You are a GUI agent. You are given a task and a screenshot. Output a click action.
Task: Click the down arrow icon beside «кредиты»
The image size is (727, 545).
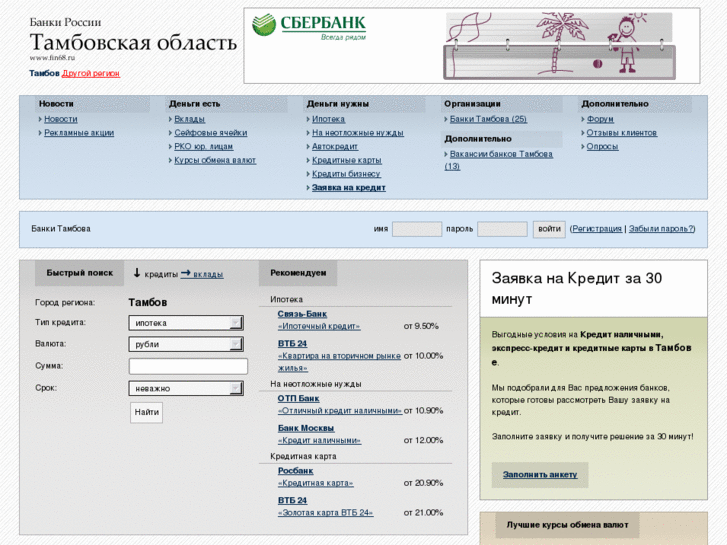tap(137, 273)
